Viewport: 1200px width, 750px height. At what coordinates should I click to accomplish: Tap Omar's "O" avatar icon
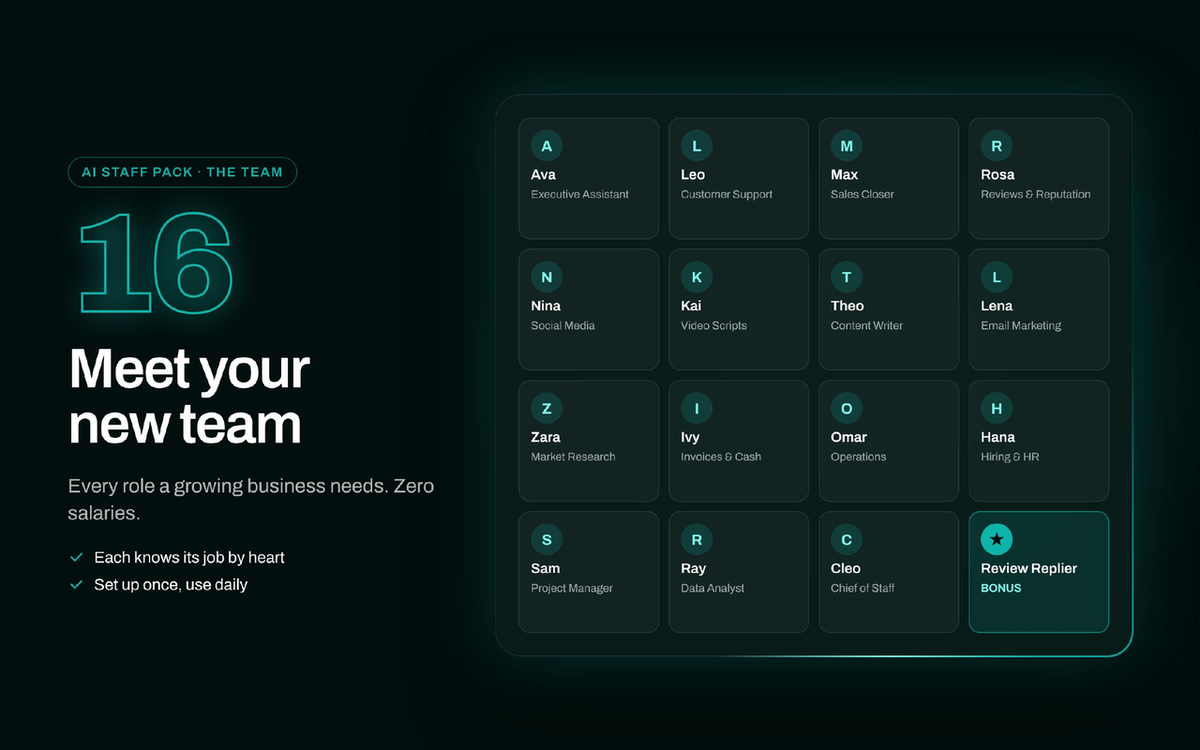(x=847, y=408)
